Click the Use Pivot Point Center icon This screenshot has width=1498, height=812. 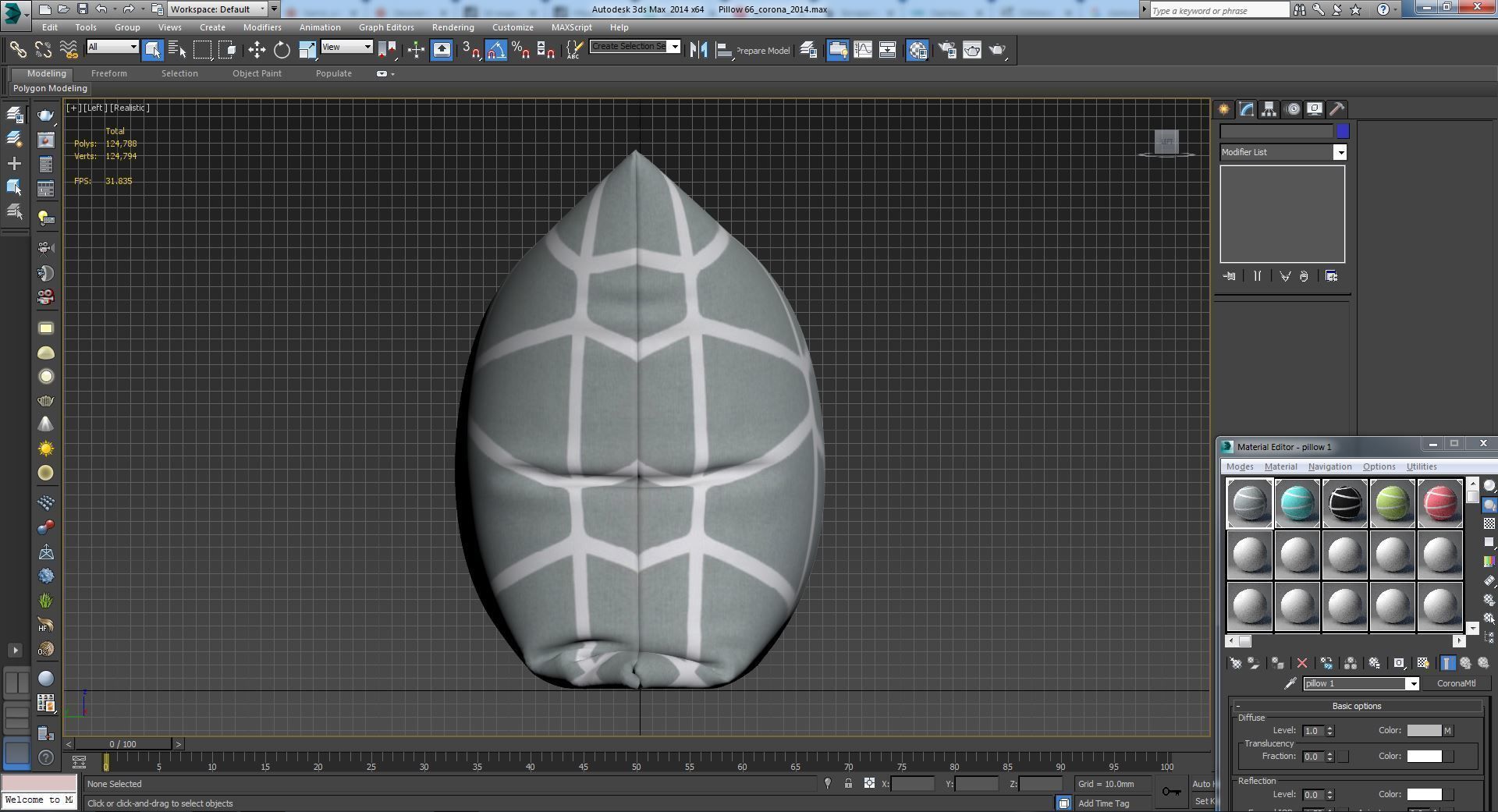pyautogui.click(x=387, y=50)
